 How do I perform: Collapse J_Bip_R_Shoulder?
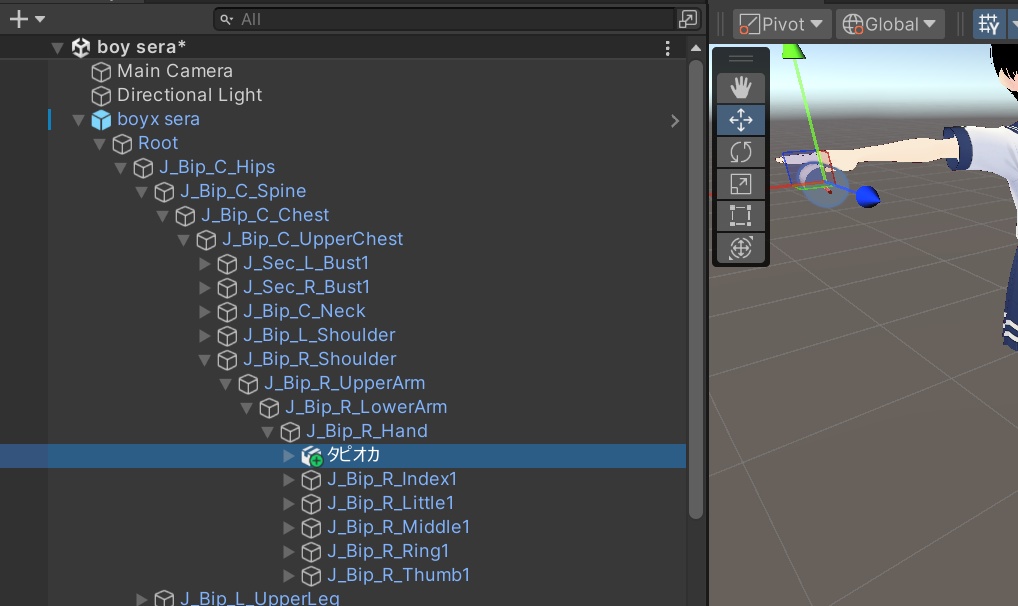(205, 360)
